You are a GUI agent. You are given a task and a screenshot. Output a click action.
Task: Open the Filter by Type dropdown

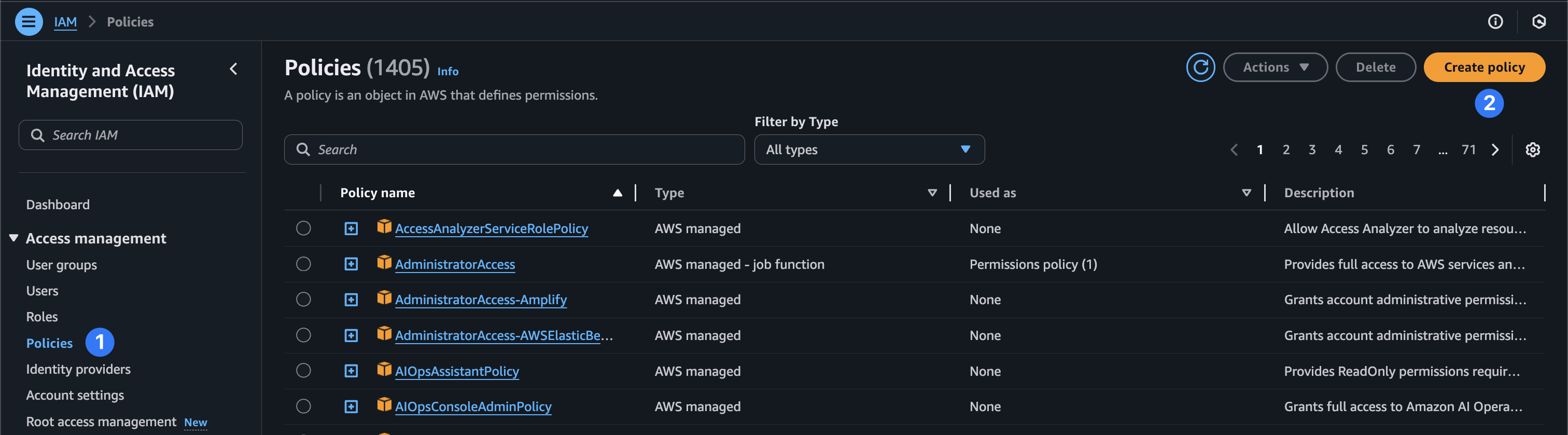pos(869,150)
